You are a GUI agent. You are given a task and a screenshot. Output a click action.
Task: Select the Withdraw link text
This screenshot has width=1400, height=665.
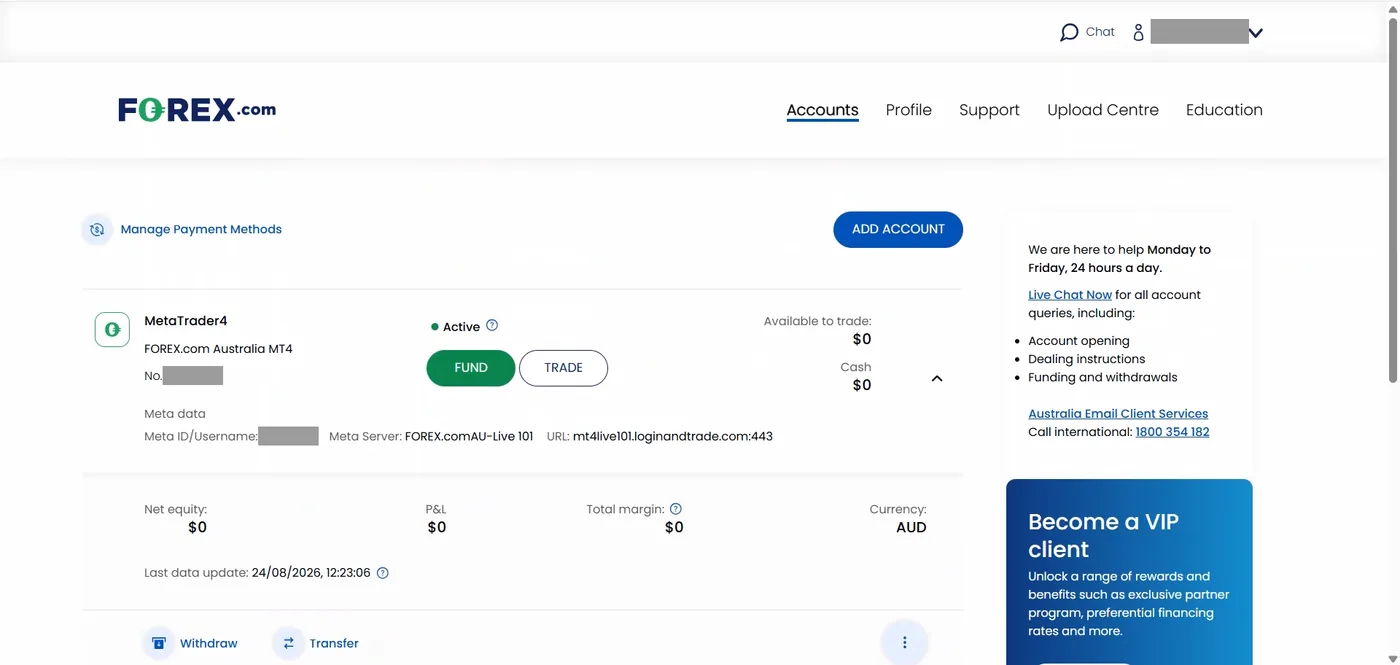coord(208,643)
